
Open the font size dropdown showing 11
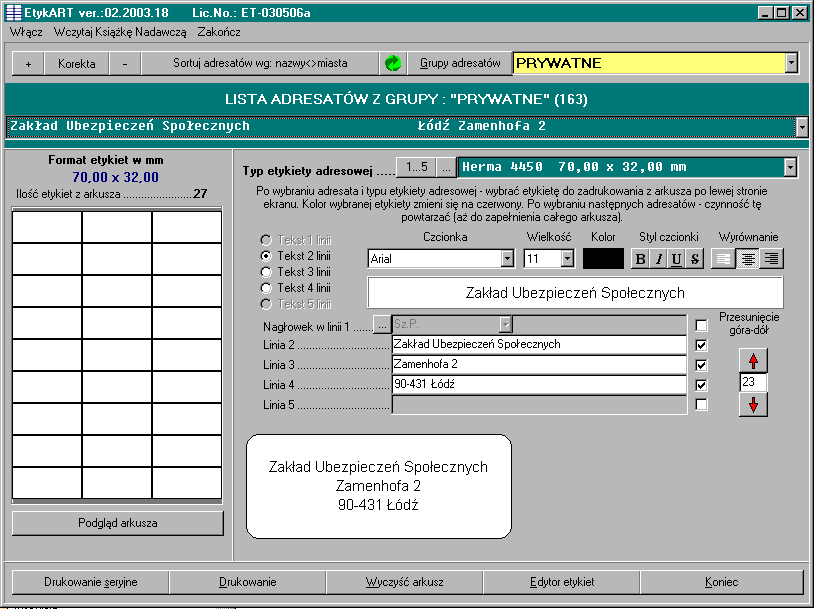[x=567, y=259]
